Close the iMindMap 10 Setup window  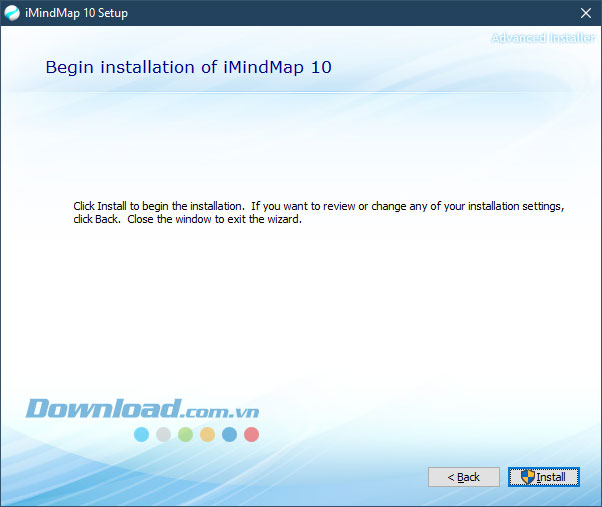(585, 13)
